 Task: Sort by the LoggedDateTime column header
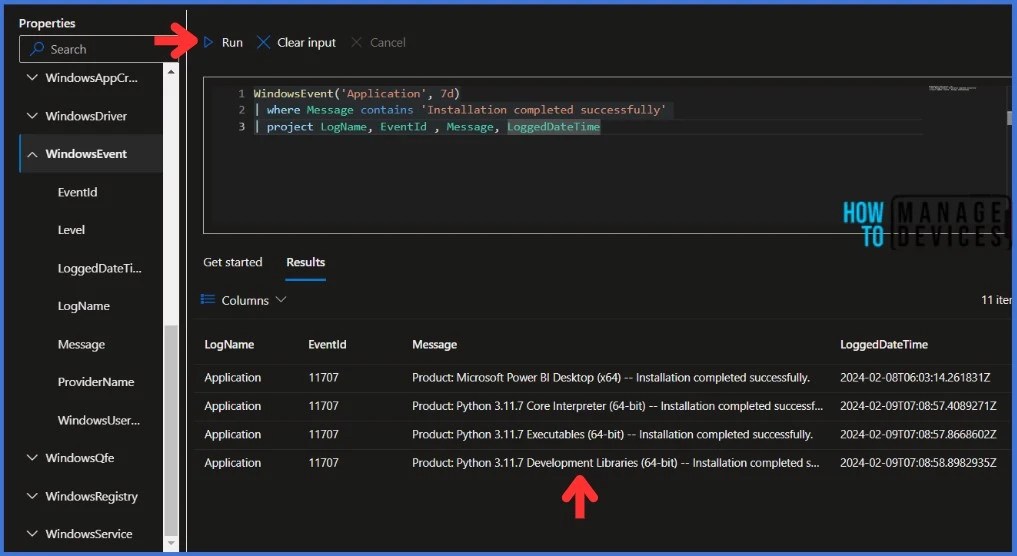(x=883, y=344)
